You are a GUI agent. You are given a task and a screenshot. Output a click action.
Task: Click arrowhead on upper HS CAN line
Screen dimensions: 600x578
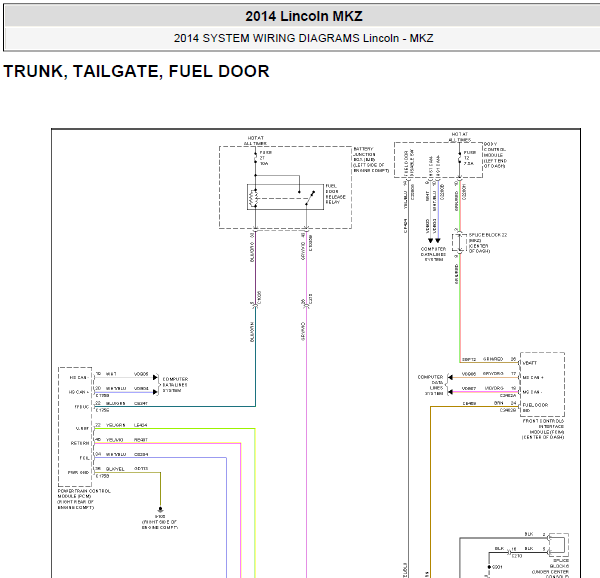click(155, 378)
